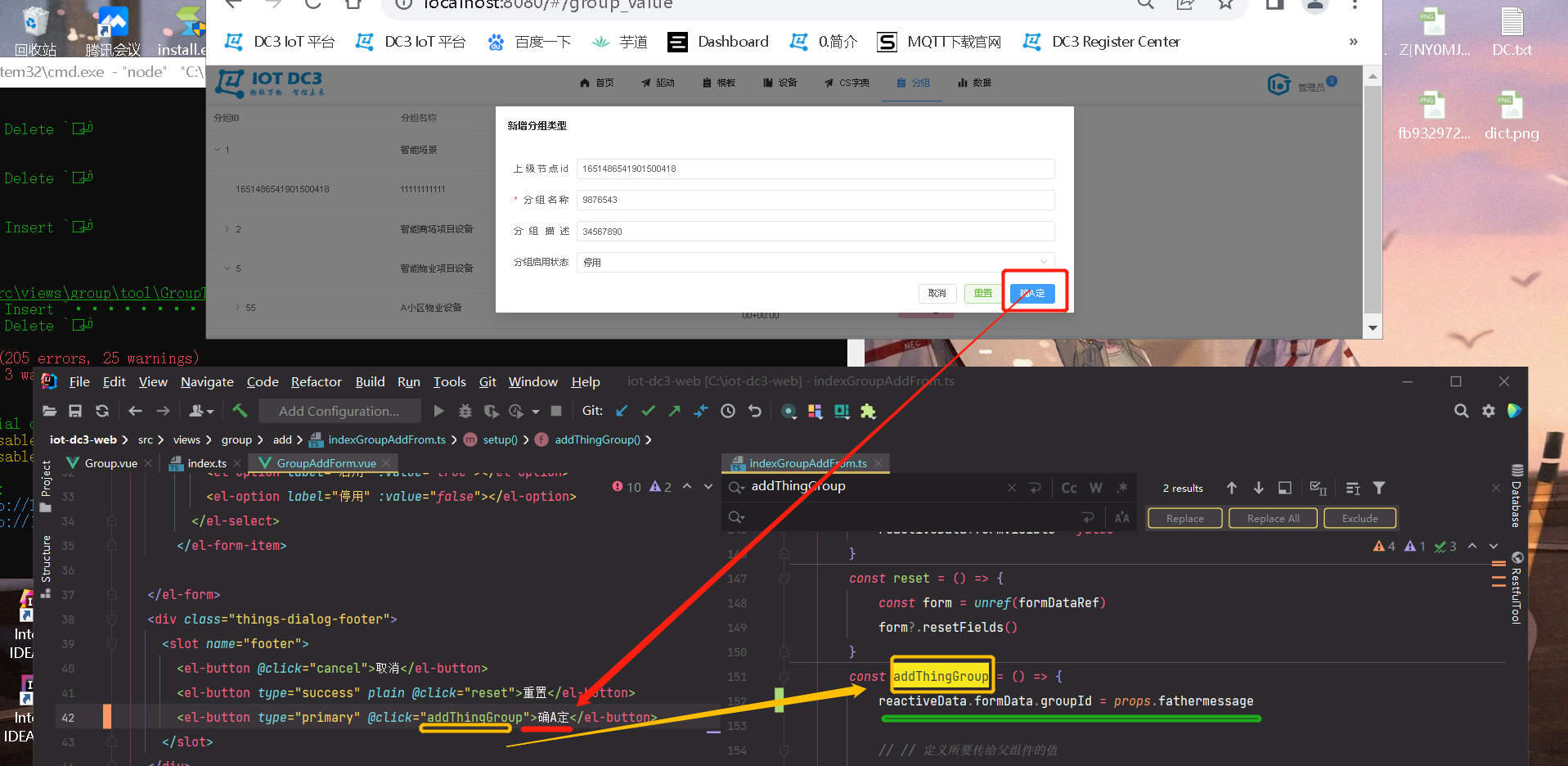Viewport: 1568px width, 766px height.
Task: Show more browser bookmarks chevron
Action: point(1353,41)
